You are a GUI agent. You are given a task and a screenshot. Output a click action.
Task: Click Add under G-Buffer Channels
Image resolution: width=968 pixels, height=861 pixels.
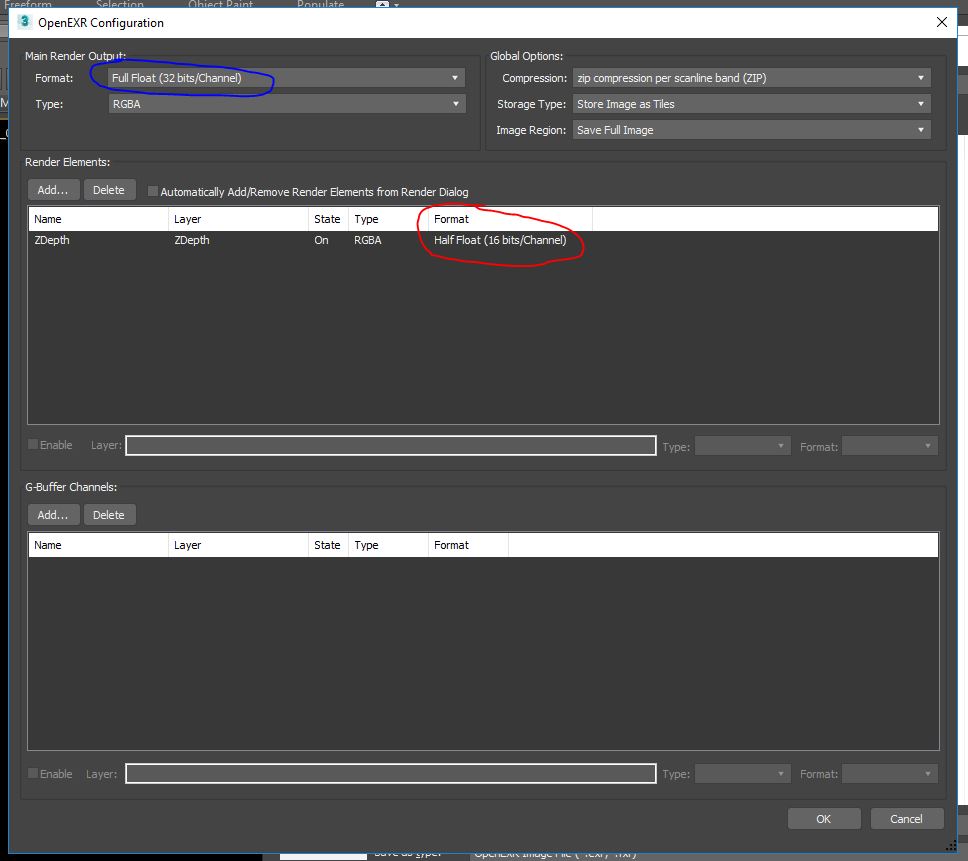[x=53, y=514]
